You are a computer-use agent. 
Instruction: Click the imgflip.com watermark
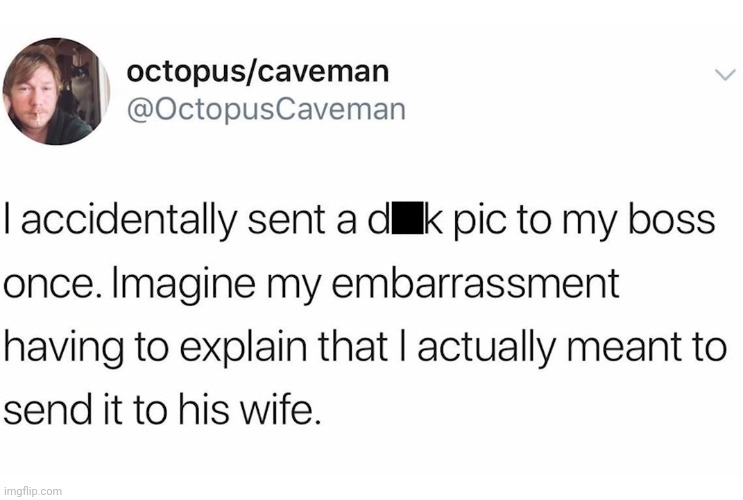pyautogui.click(x=33, y=490)
